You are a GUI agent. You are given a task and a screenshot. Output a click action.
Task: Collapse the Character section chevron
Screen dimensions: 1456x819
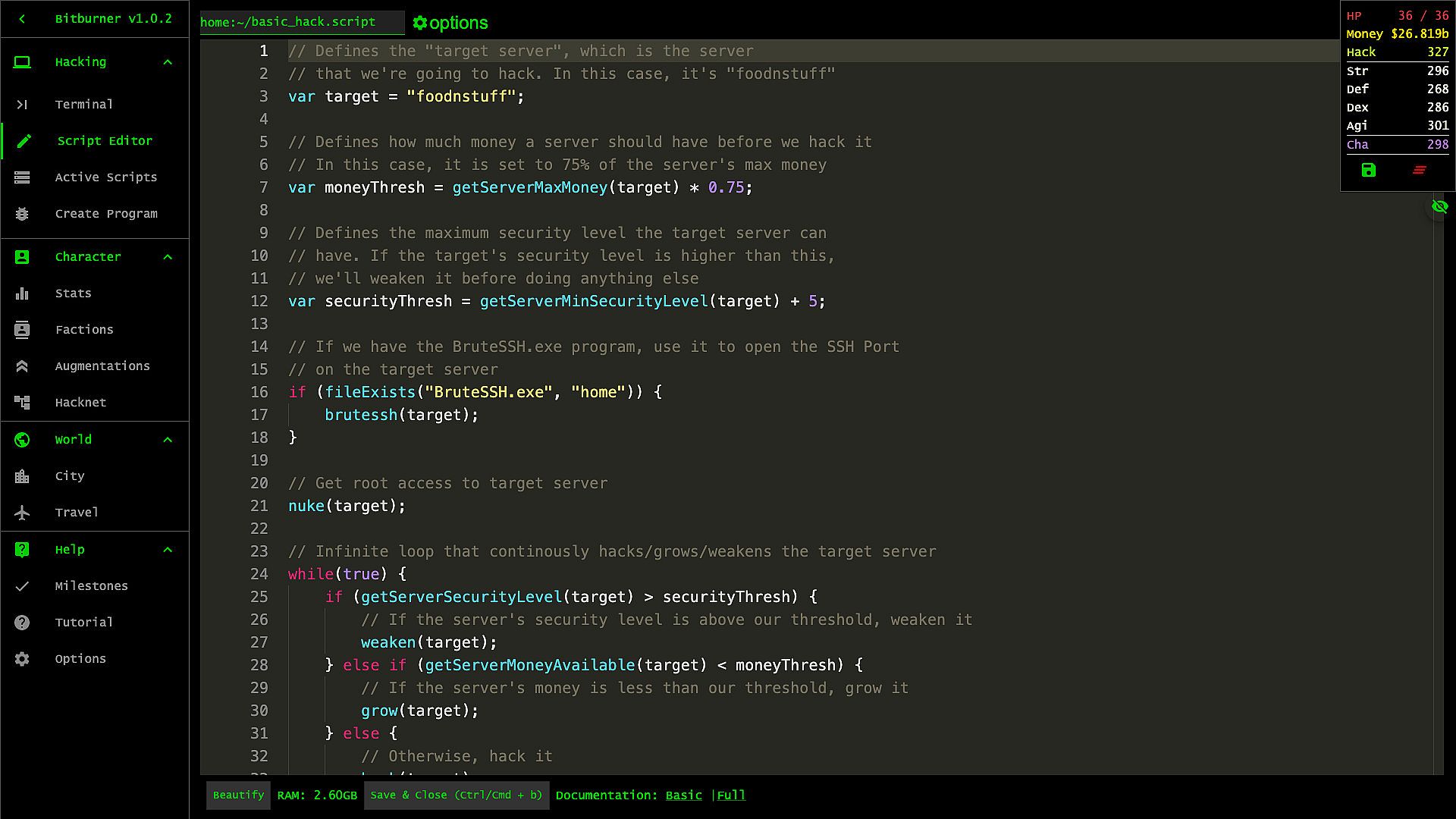[168, 257]
